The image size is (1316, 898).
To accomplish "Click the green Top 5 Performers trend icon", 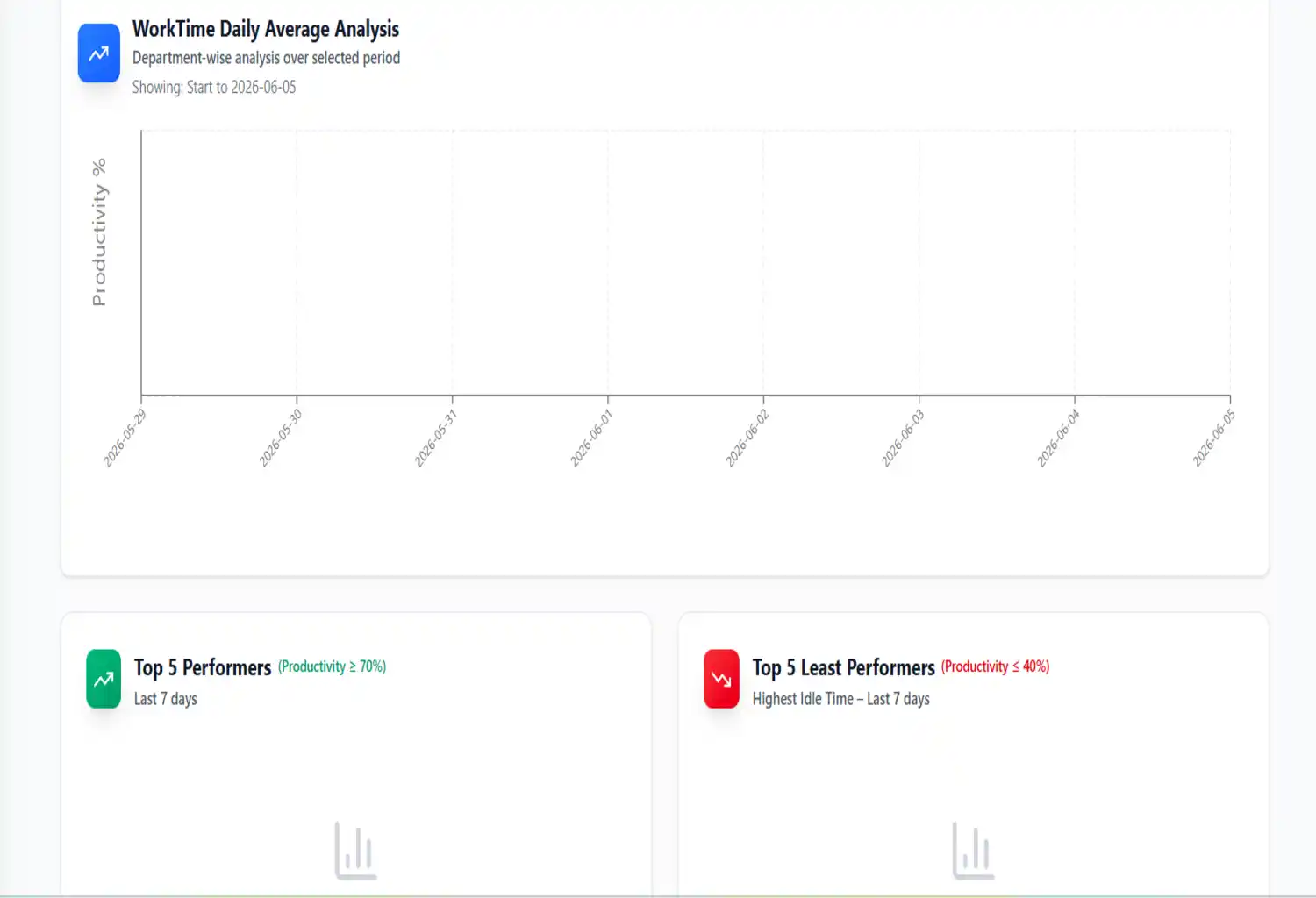I will tap(104, 679).
